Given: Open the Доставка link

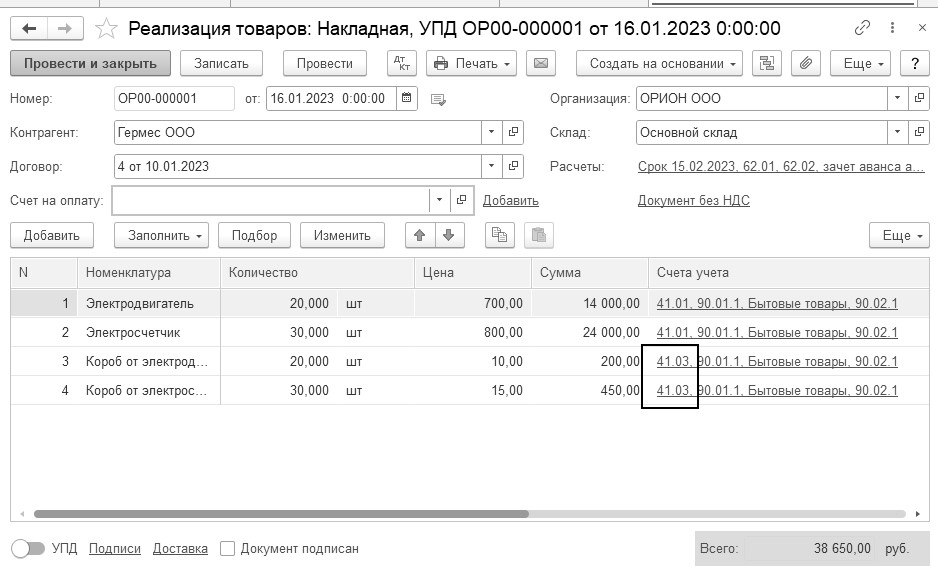Looking at the screenshot, I should 180,548.
